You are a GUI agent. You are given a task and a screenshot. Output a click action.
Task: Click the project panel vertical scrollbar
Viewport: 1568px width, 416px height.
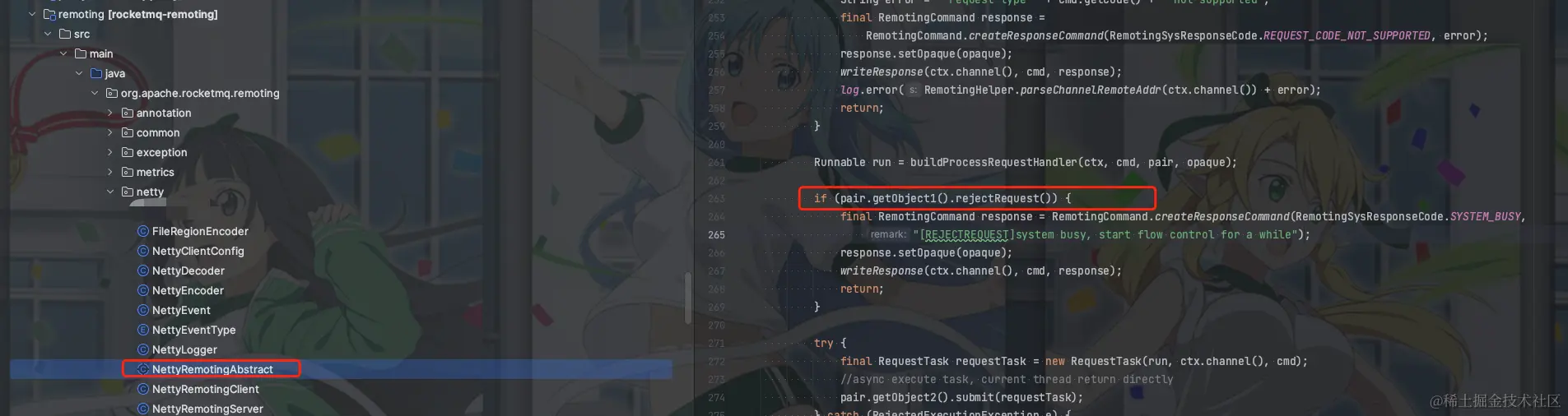(x=688, y=298)
